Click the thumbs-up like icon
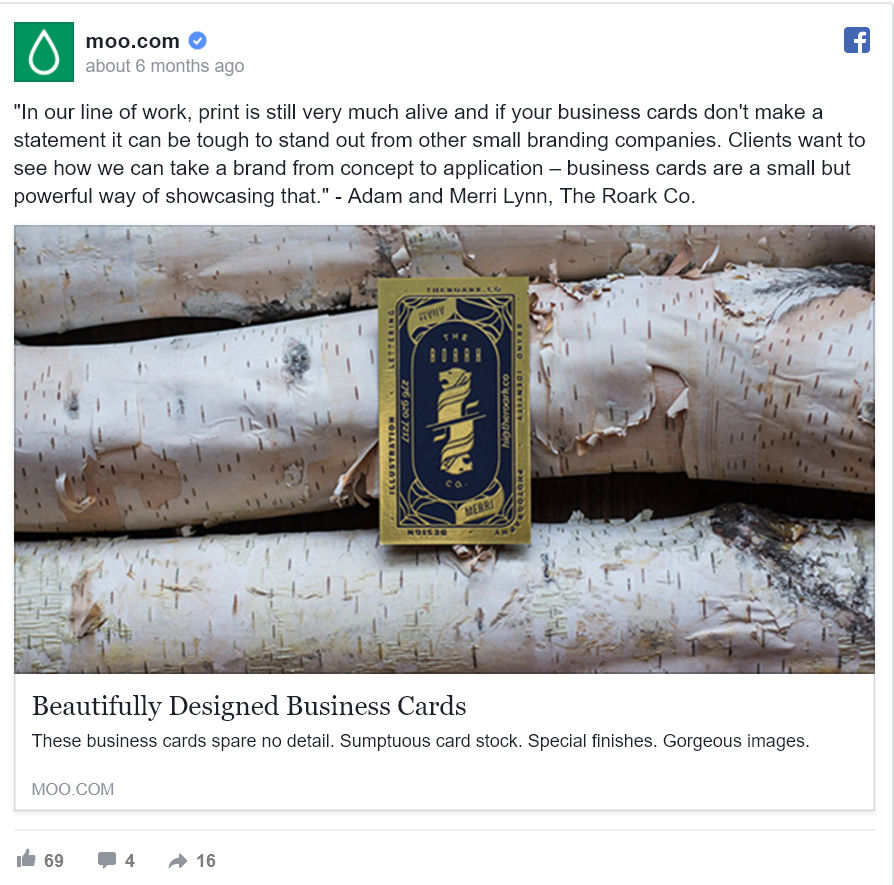 point(26,858)
